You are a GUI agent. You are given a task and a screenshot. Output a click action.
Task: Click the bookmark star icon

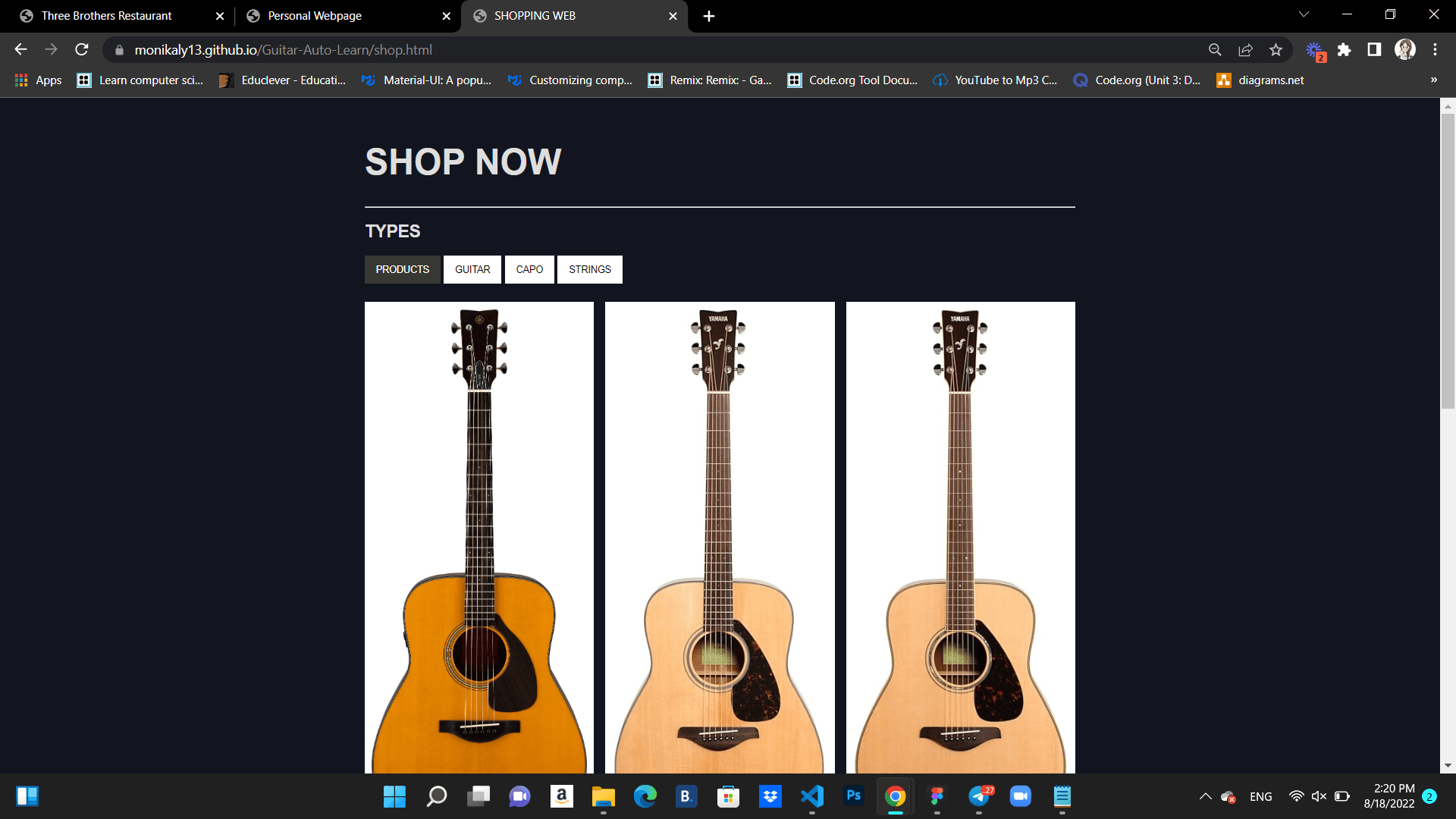pos(1277,50)
